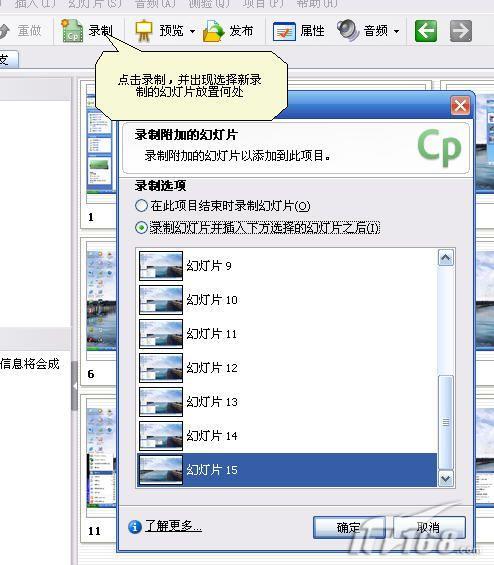Select 幻灯片 11 in the list
Image resolution: width=494 pixels, height=565 pixels.
287,334
